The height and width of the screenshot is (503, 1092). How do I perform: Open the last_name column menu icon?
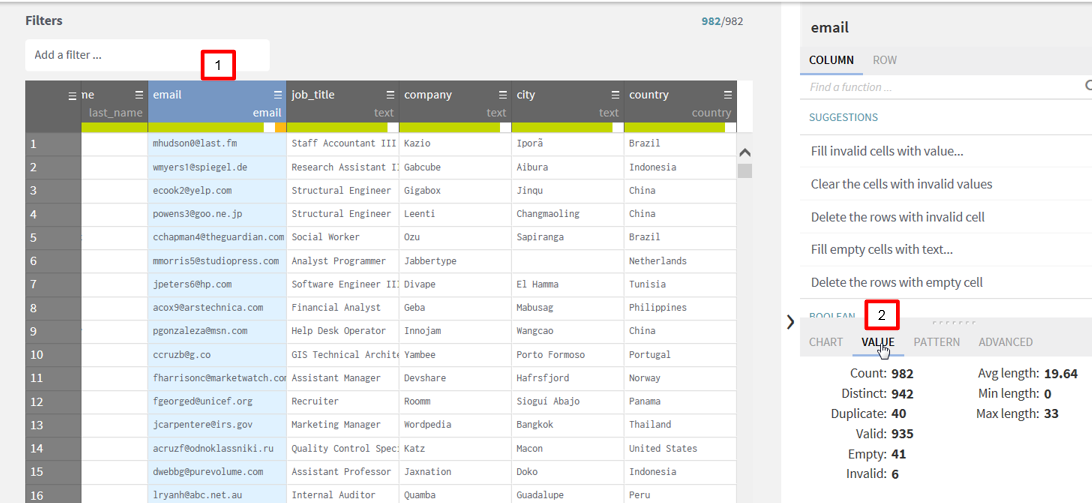(x=139, y=95)
